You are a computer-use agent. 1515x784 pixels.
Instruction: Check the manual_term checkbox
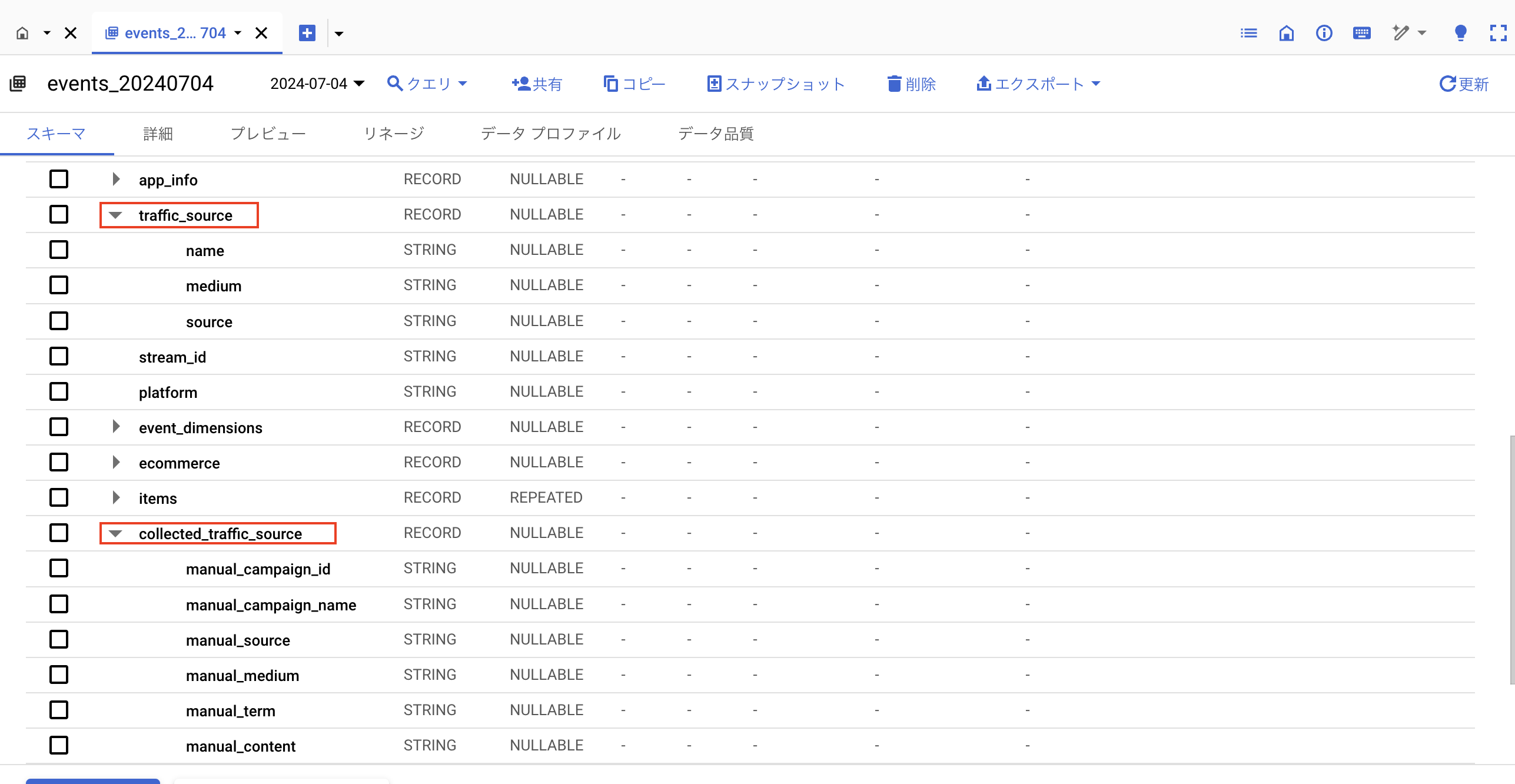(x=59, y=710)
